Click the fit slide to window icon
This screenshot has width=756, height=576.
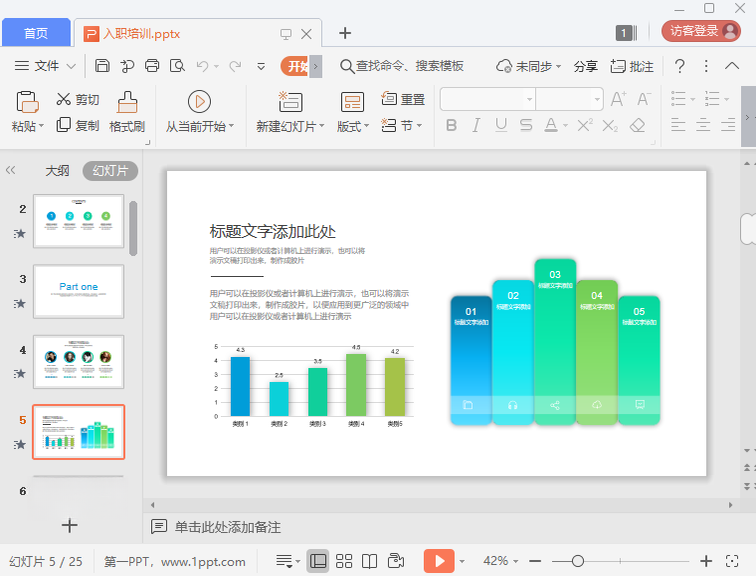[732, 561]
